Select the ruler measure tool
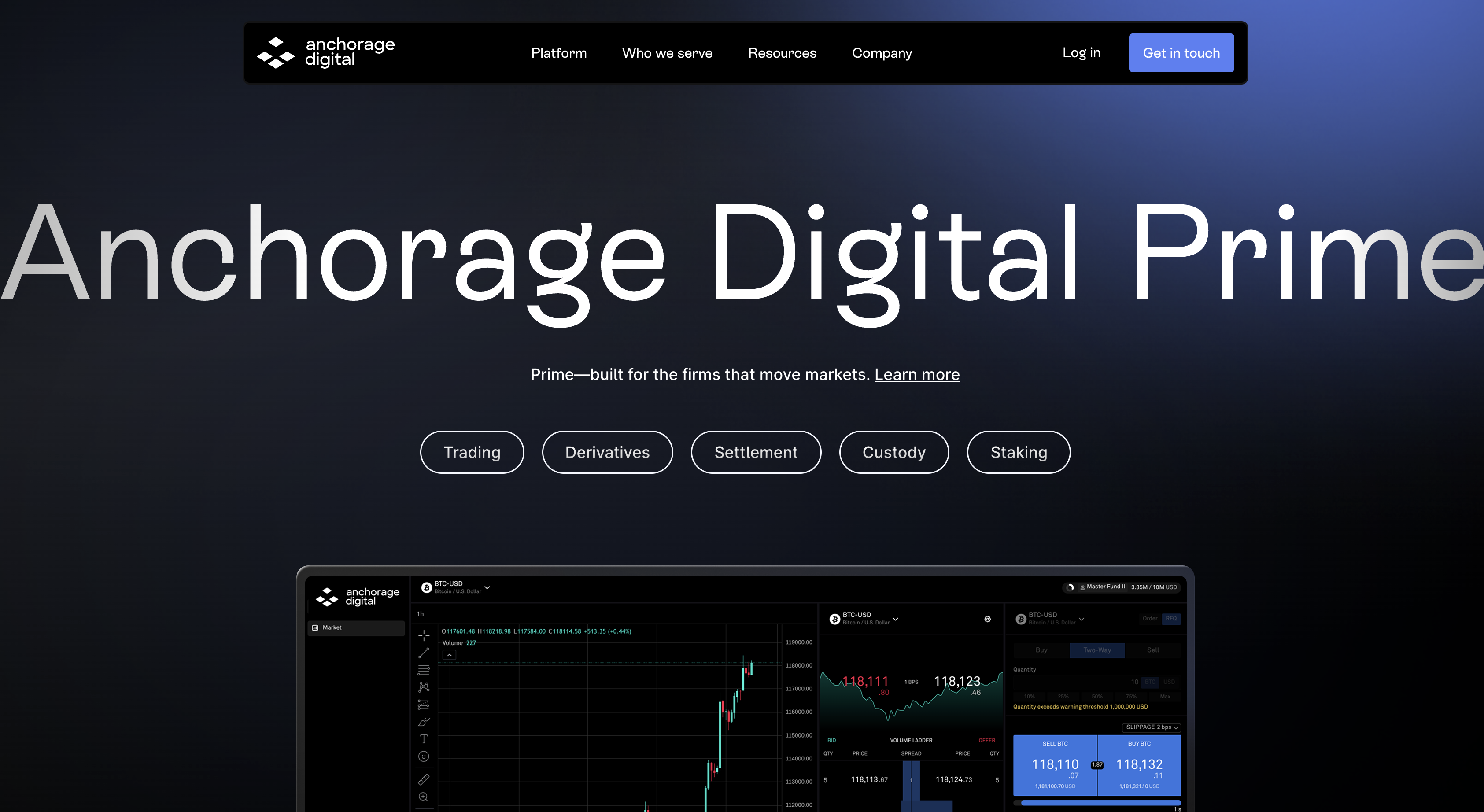Screen dimensions: 1484x812 [x=424, y=779]
